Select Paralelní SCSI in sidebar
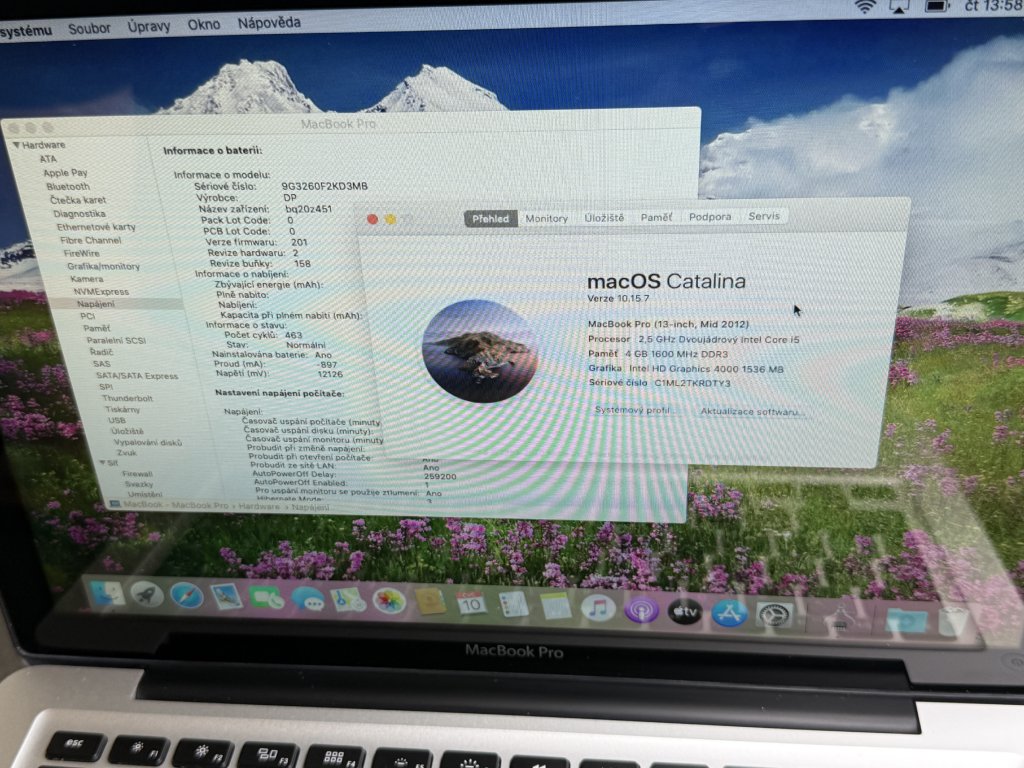The image size is (1024, 768). tap(116, 340)
